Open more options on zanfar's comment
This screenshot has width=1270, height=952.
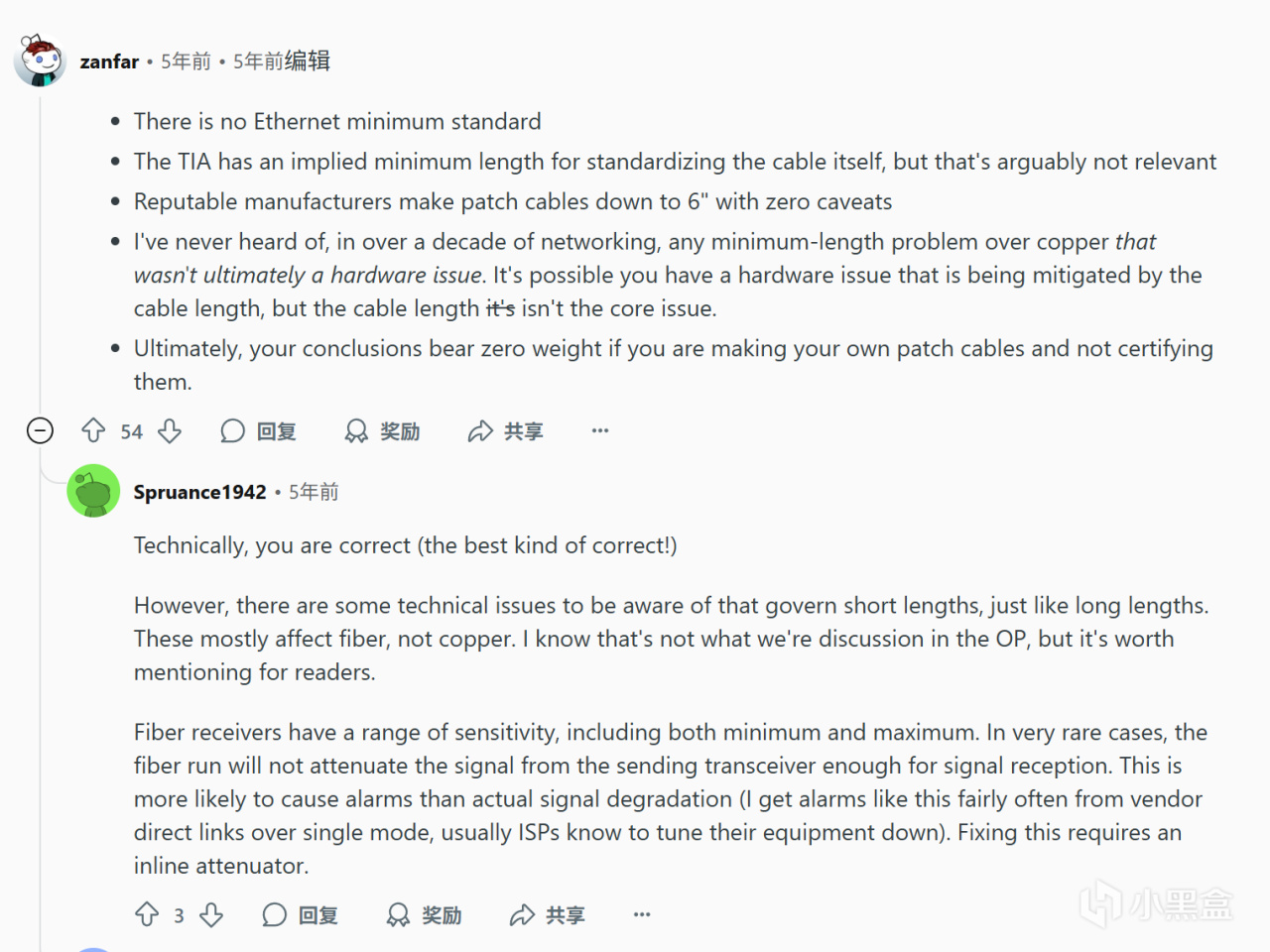pos(600,430)
